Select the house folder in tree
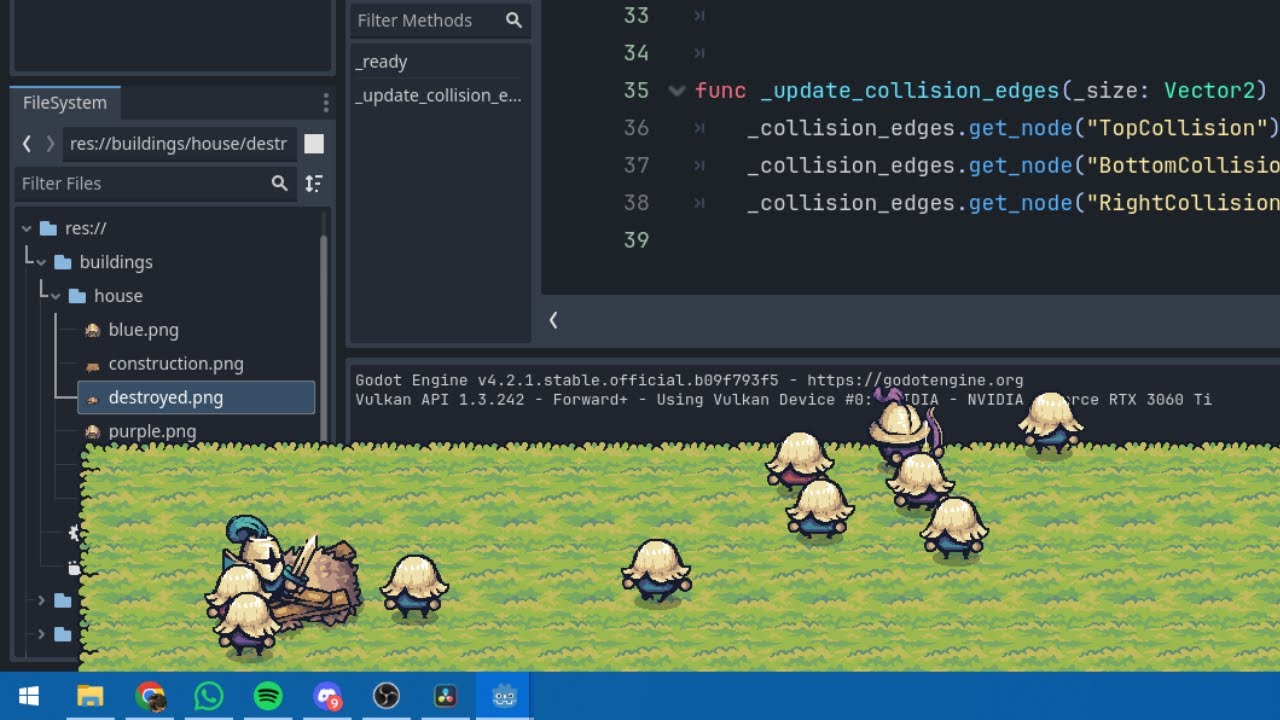Screen dimensions: 1280x720 click(x=118, y=296)
